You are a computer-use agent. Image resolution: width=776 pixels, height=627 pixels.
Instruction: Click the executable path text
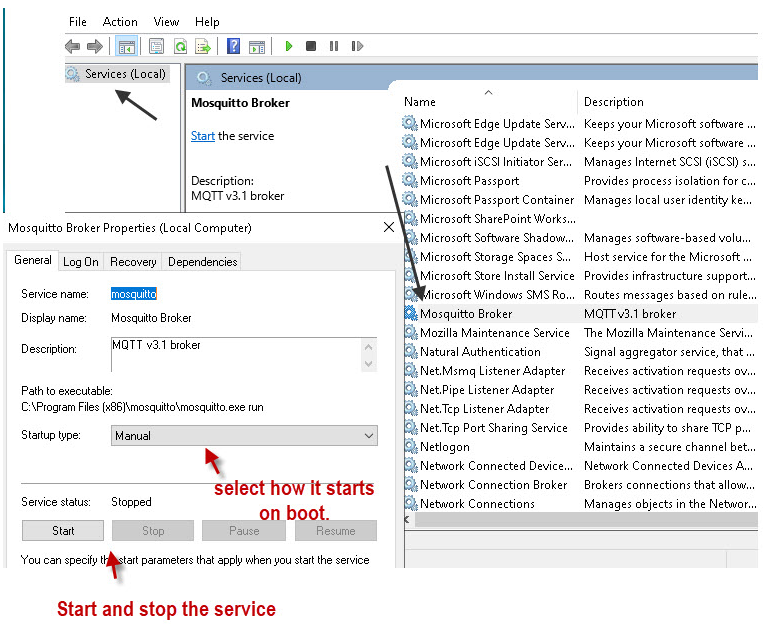click(142, 407)
